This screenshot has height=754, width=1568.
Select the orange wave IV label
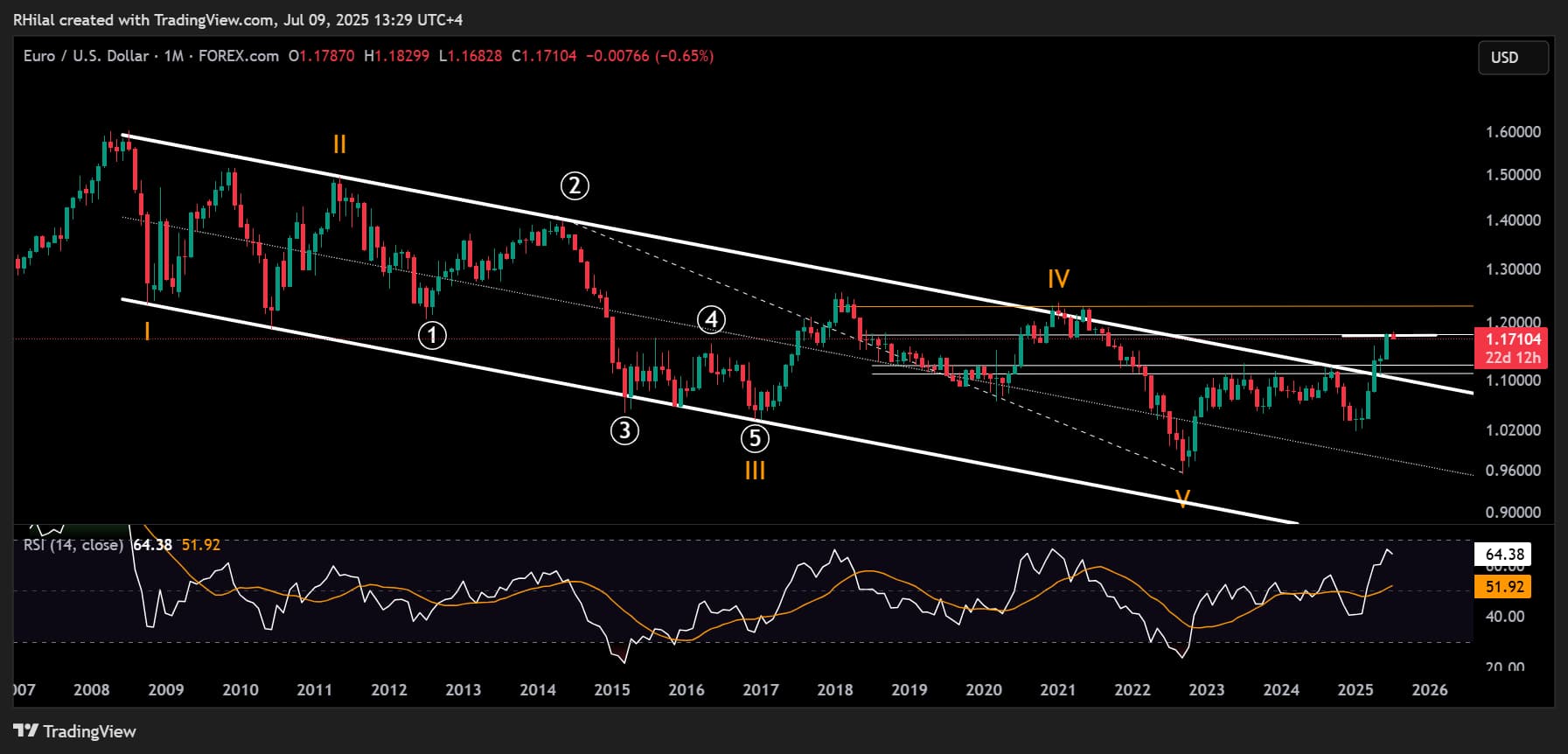click(1058, 279)
